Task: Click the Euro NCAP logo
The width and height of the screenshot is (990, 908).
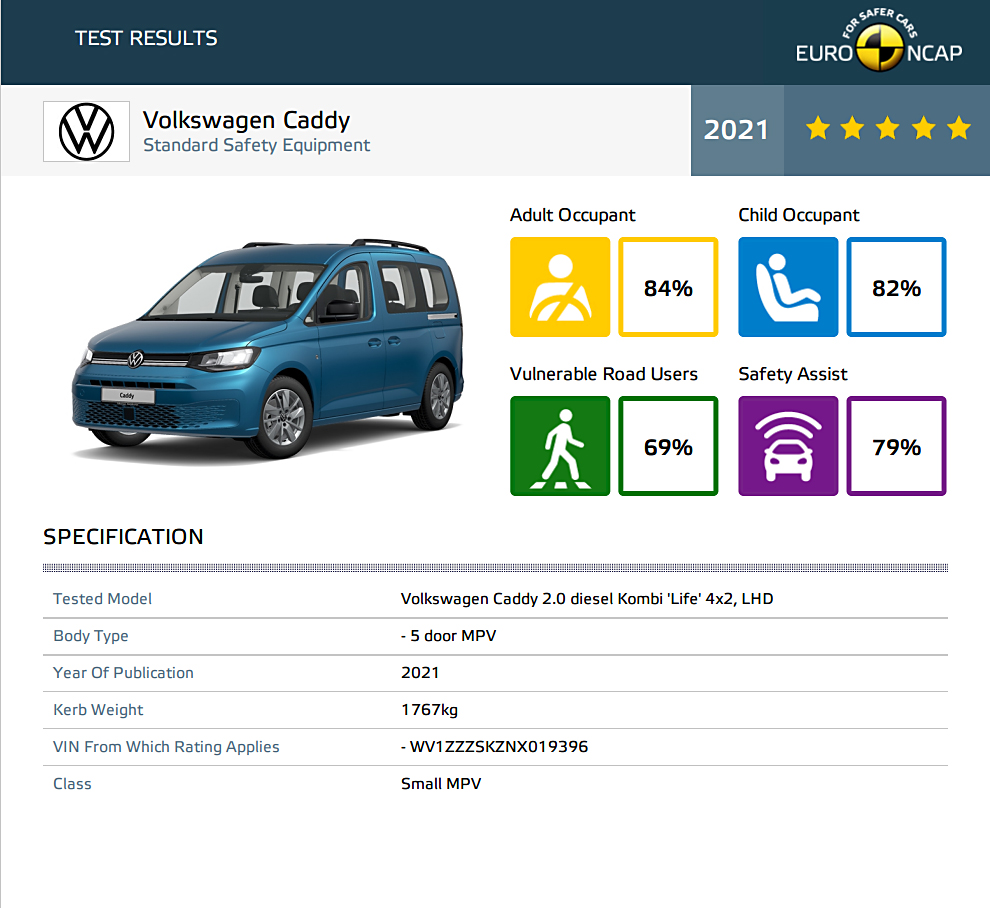Action: (879, 40)
